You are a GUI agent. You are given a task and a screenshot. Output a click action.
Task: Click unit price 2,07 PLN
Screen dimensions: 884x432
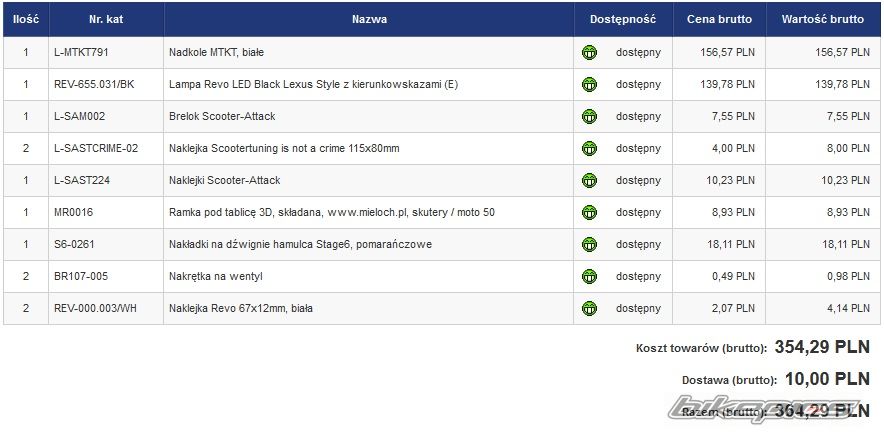733,308
